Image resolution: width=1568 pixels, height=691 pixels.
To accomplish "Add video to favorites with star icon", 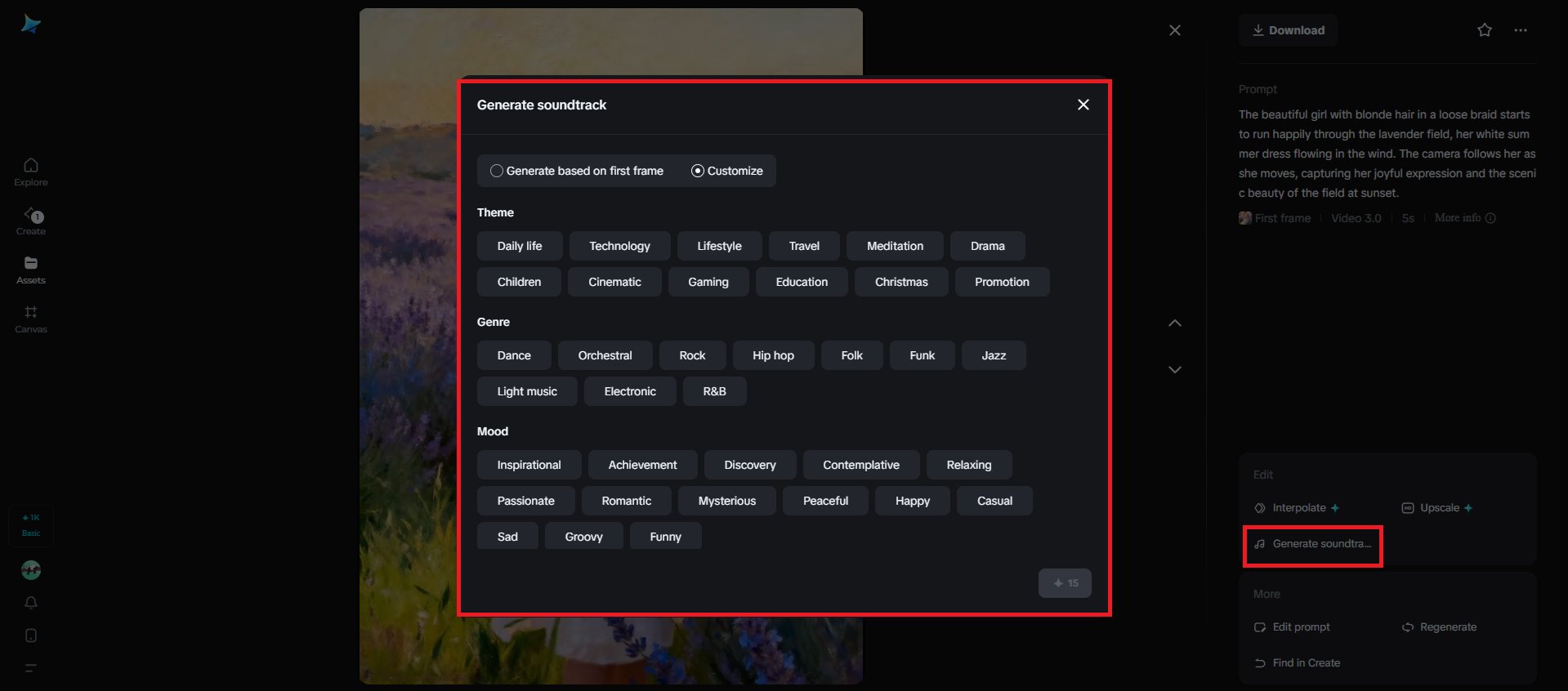I will coord(1485,30).
